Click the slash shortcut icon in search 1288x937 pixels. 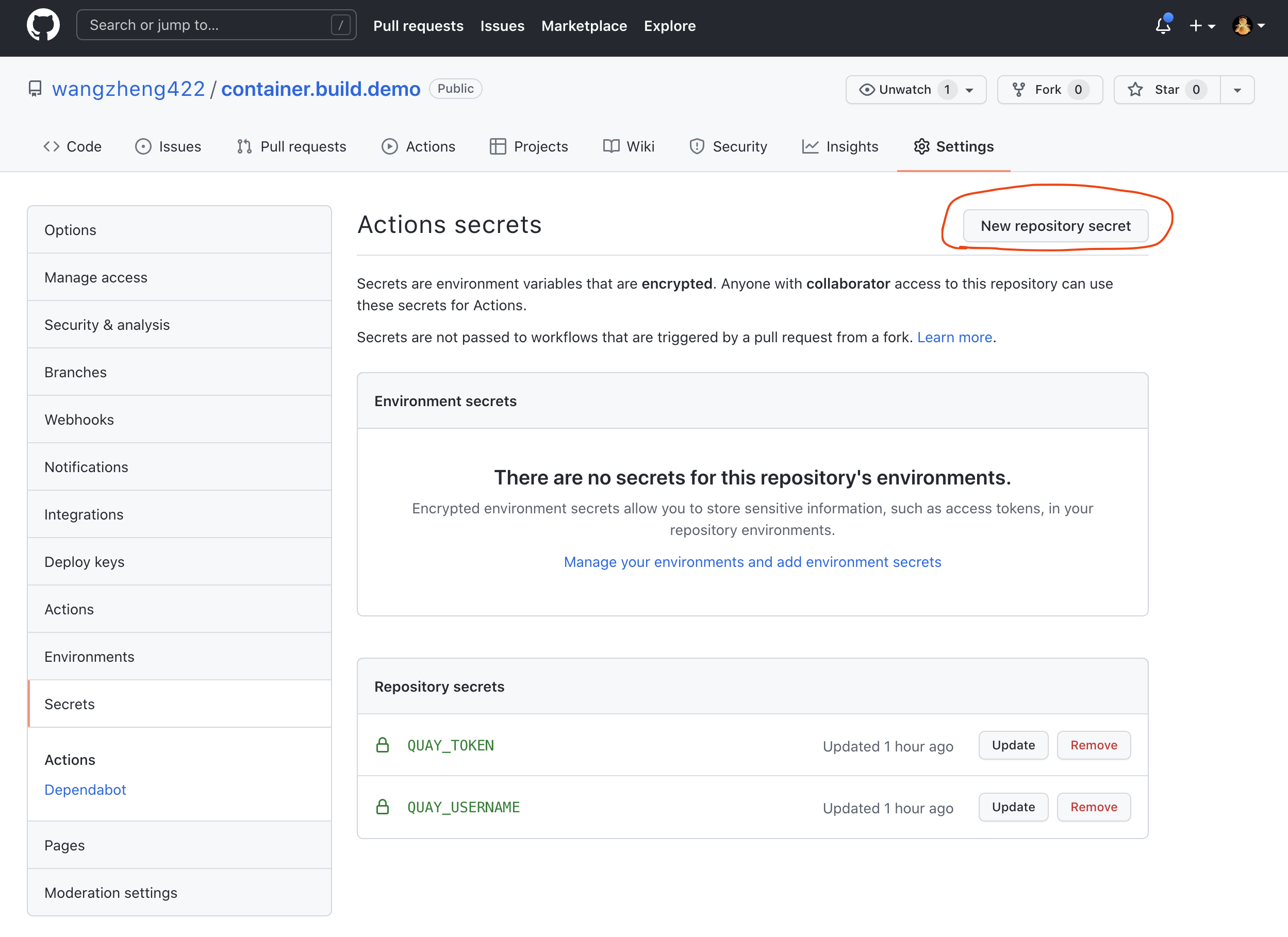(341, 26)
